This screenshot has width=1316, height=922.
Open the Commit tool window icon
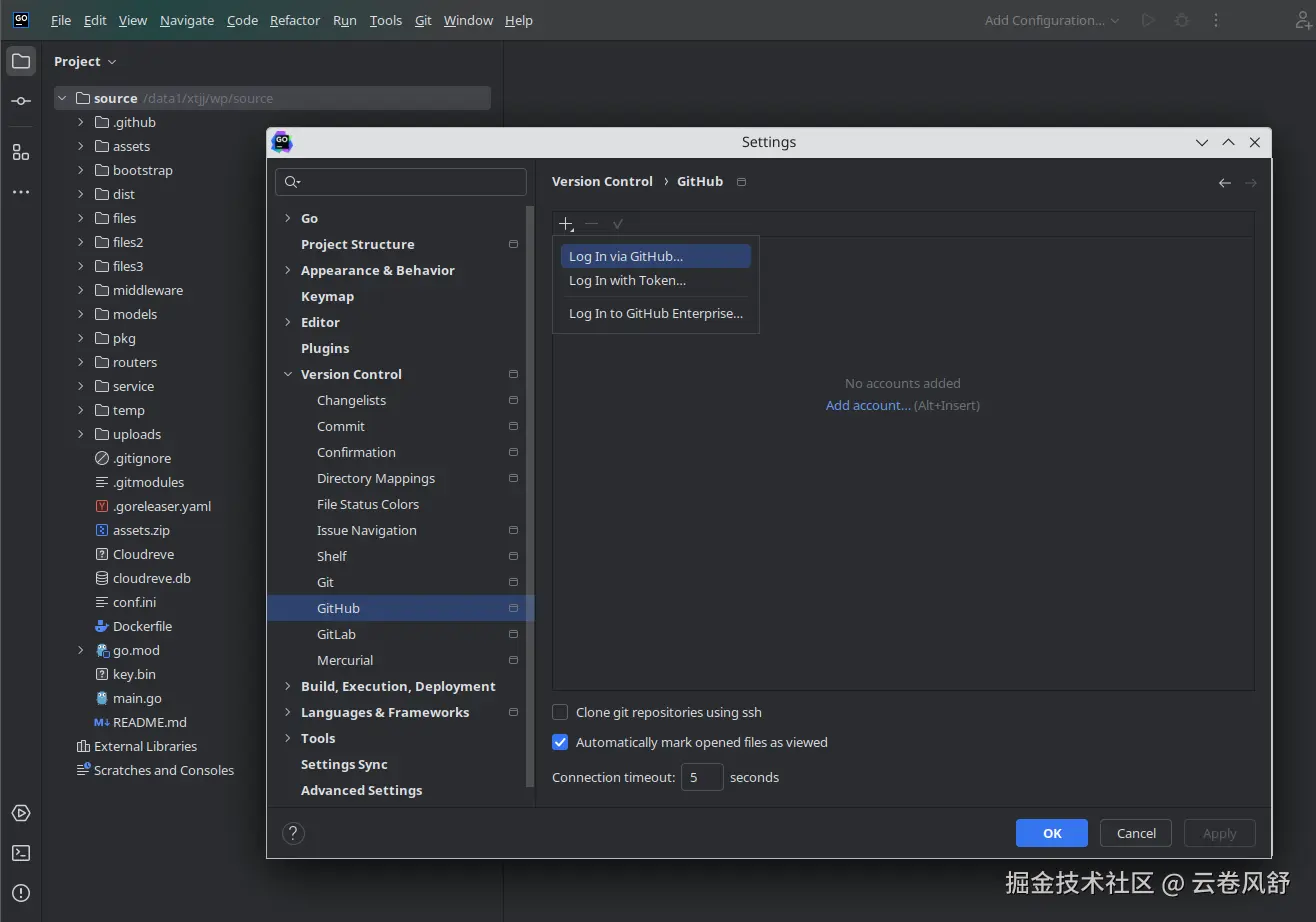[20, 101]
